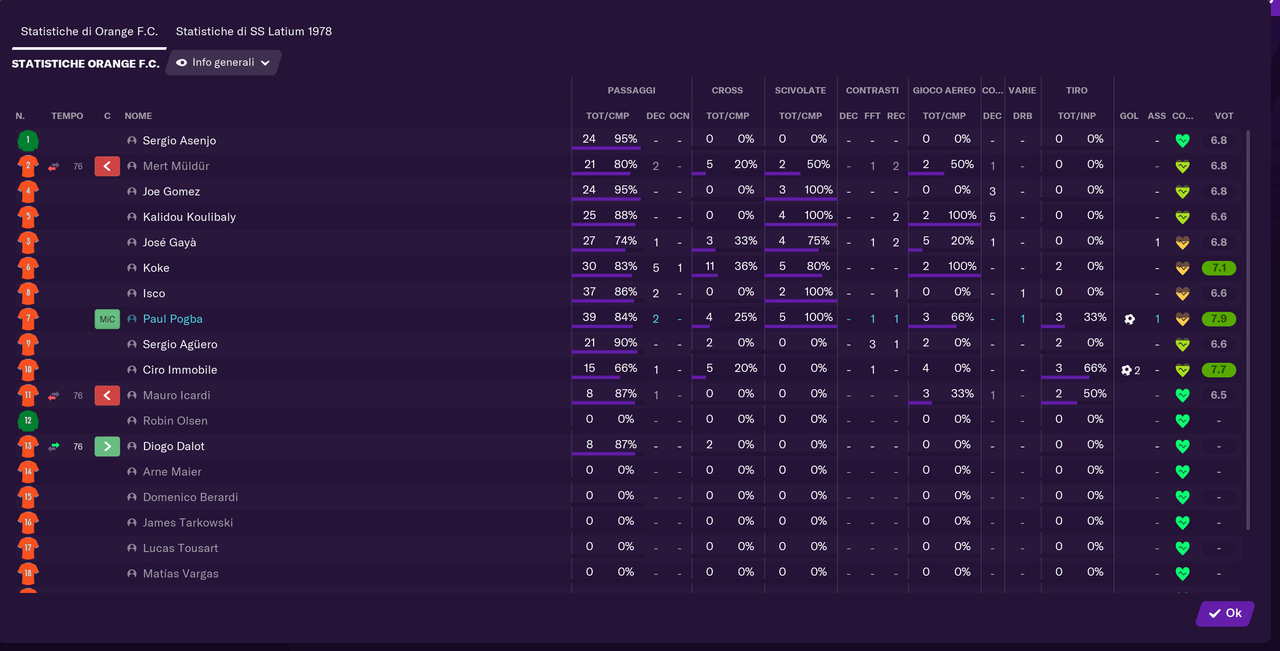The height and width of the screenshot is (651, 1280).
Task: Select James Tarkowski's name
Action: [x=188, y=523]
